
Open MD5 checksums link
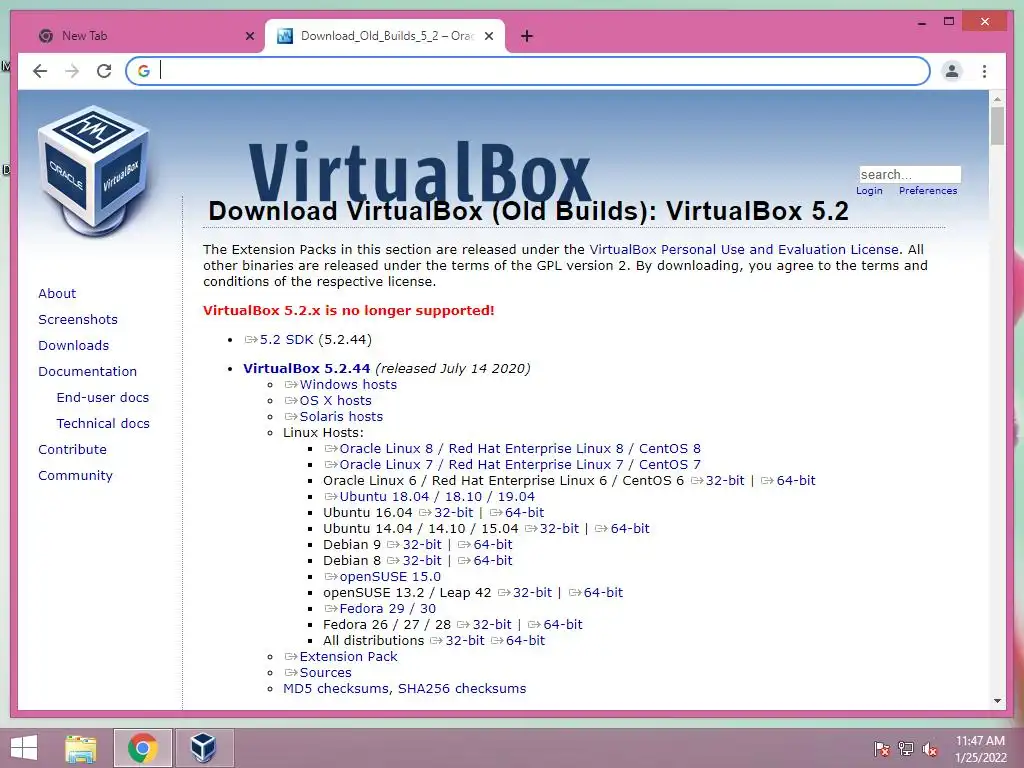point(336,688)
